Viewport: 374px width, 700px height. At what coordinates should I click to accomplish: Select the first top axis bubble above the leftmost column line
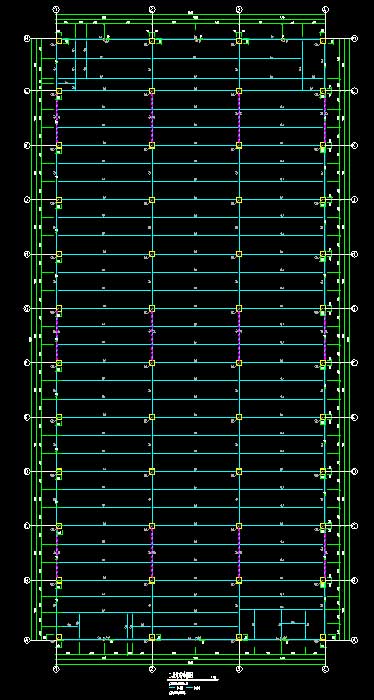[x=56, y=8]
